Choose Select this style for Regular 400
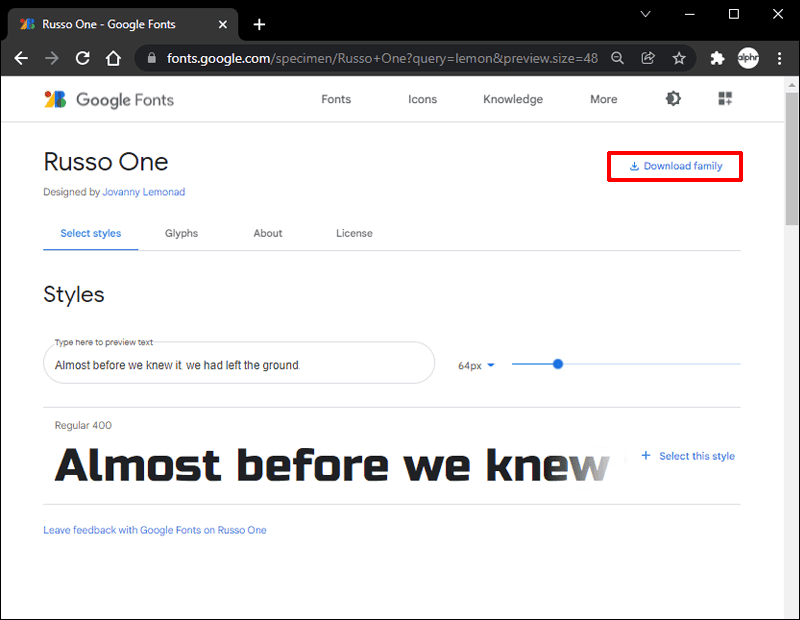The width and height of the screenshot is (800, 620). coord(688,456)
